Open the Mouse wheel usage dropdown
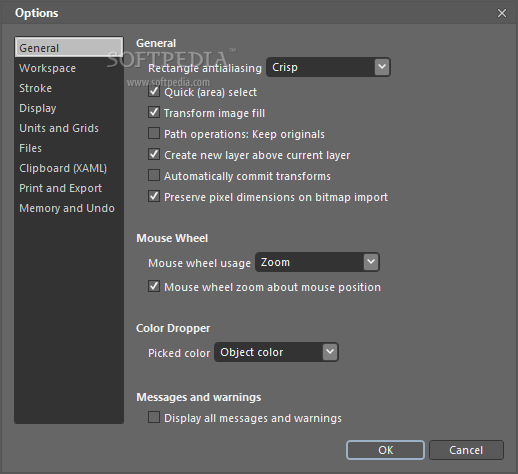518x474 pixels. [x=317, y=262]
